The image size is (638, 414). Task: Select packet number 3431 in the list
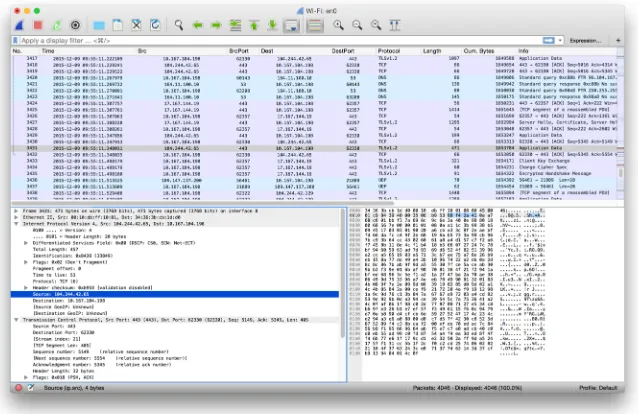click(315, 148)
